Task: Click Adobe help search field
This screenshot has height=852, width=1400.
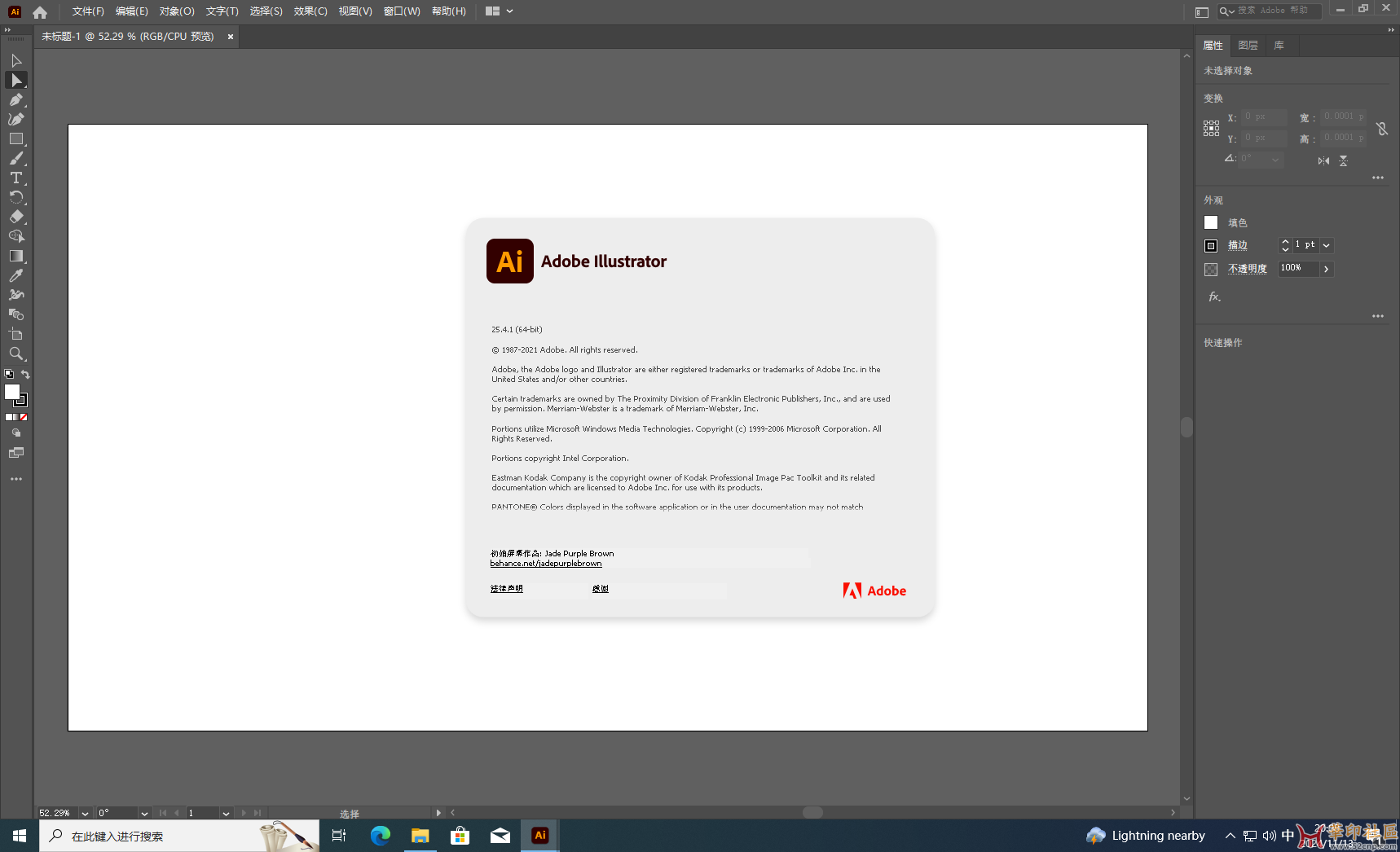Action: click(x=1270, y=11)
